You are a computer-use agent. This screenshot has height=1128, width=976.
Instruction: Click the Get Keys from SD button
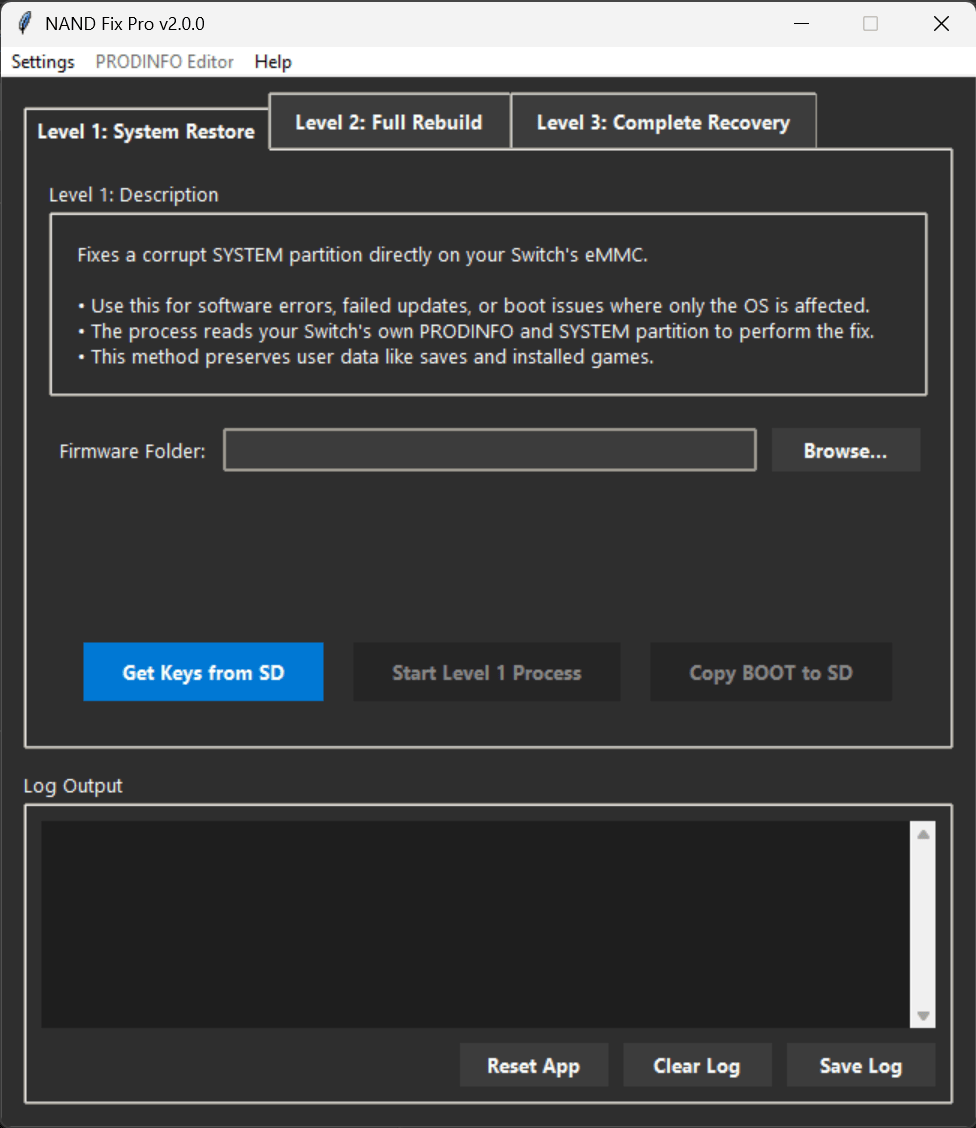203,672
